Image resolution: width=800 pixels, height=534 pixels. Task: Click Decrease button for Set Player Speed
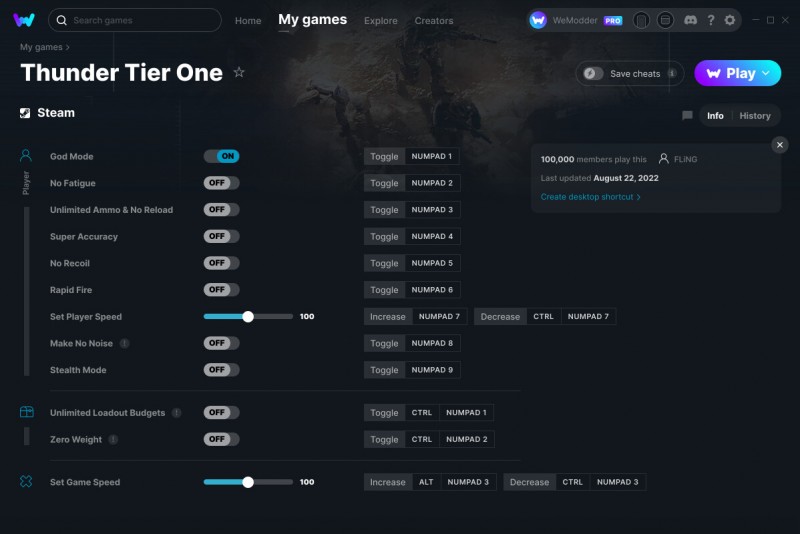coord(500,317)
